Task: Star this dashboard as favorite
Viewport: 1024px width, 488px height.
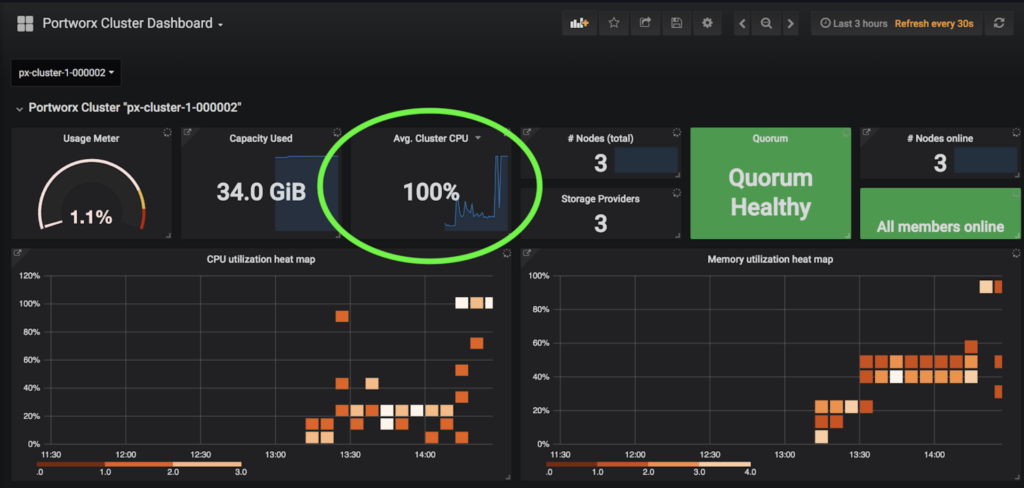Action: click(x=613, y=23)
